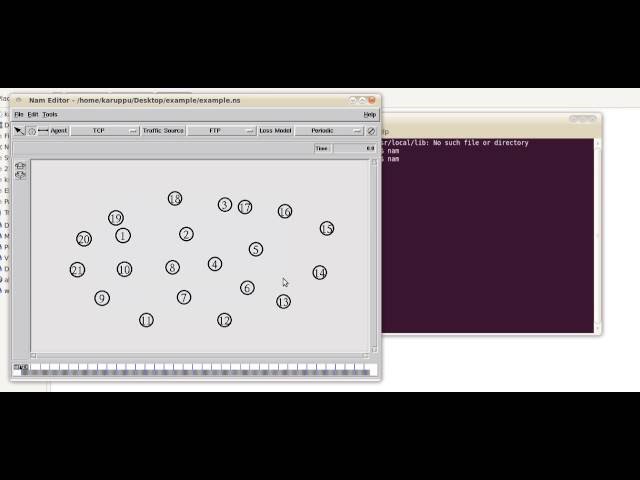Select the delete object tool icon
The image size is (640, 480).
coord(371,131)
